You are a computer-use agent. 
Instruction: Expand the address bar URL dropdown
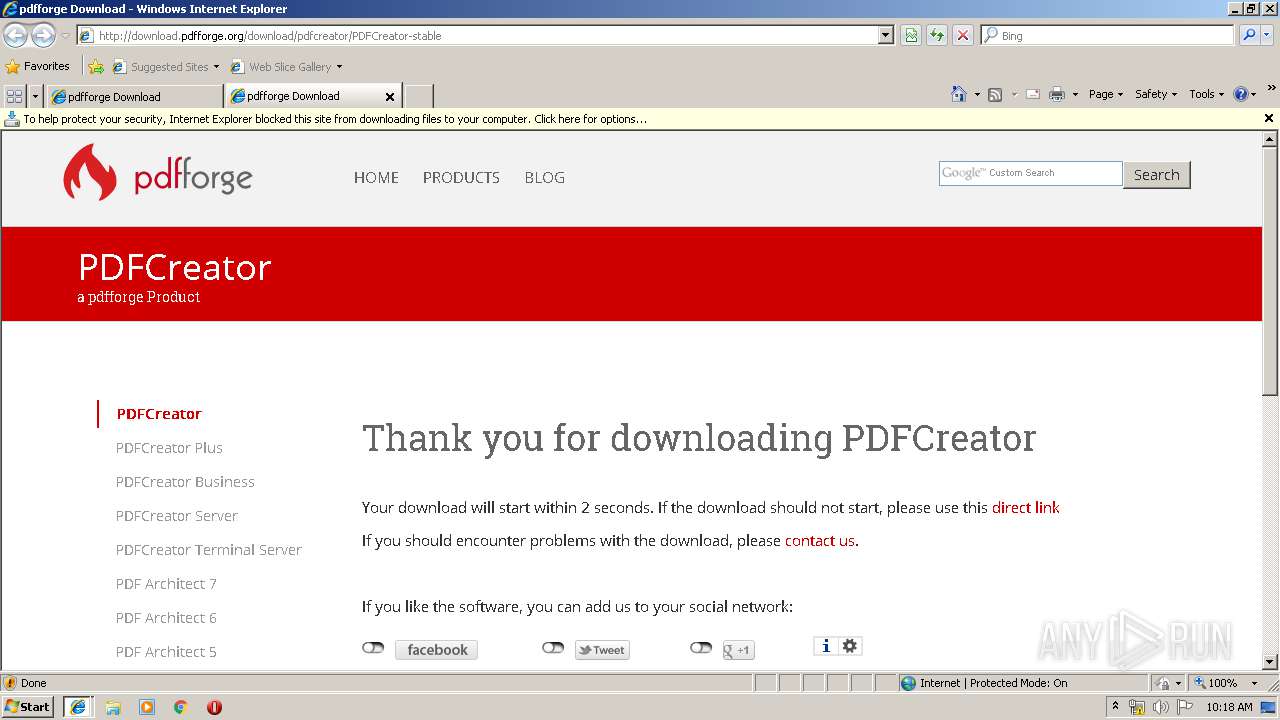click(x=885, y=35)
